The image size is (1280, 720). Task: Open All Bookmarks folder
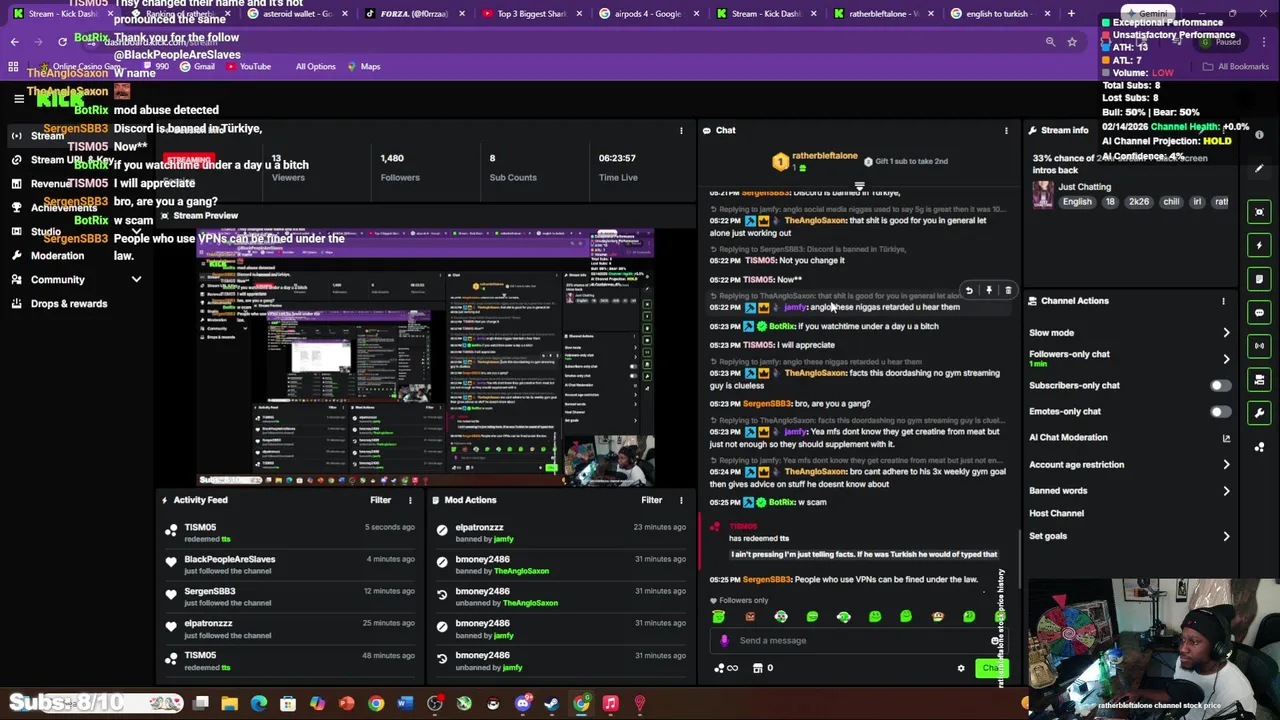point(1236,67)
